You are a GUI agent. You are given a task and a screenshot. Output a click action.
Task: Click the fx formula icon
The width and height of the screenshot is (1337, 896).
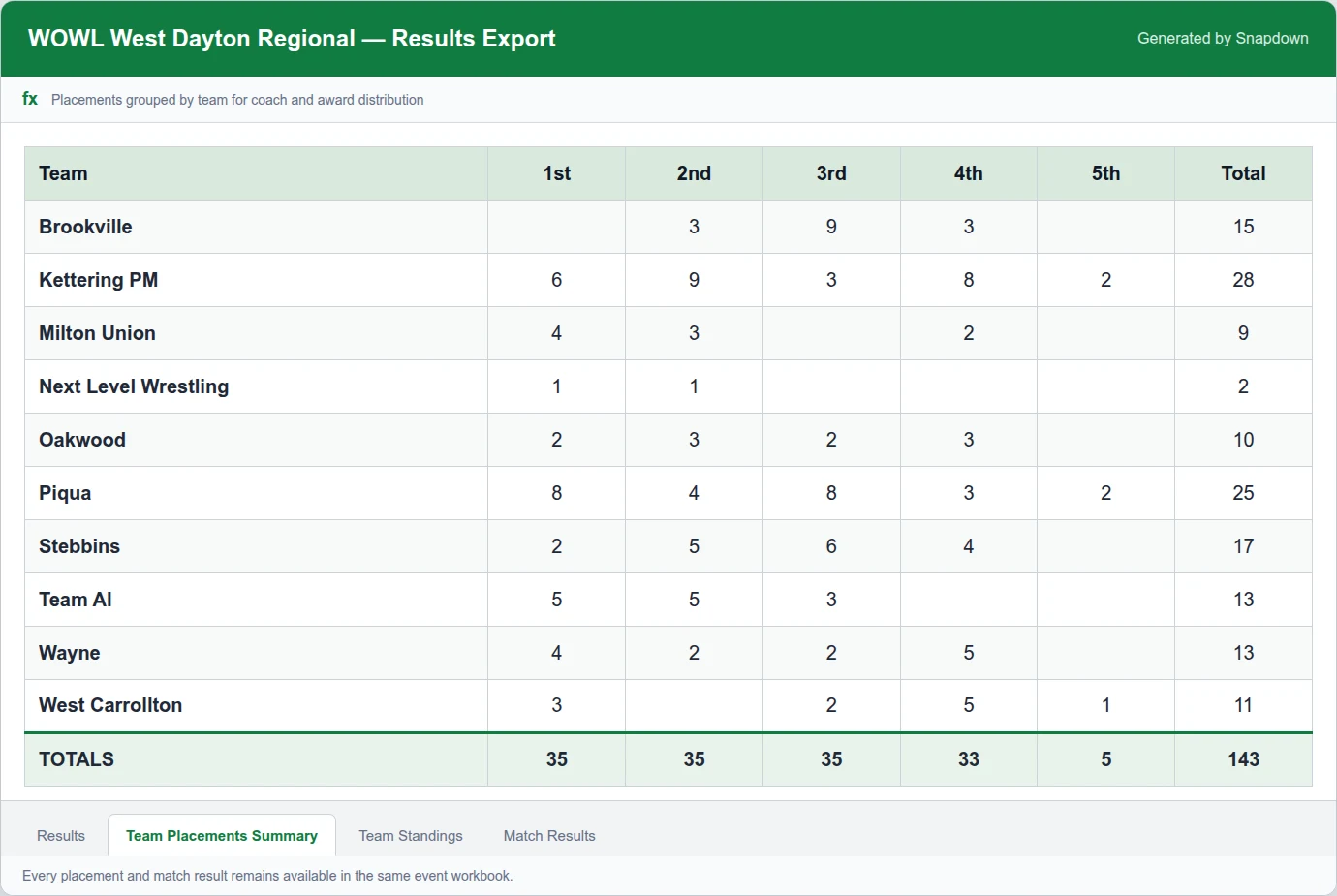(30, 99)
